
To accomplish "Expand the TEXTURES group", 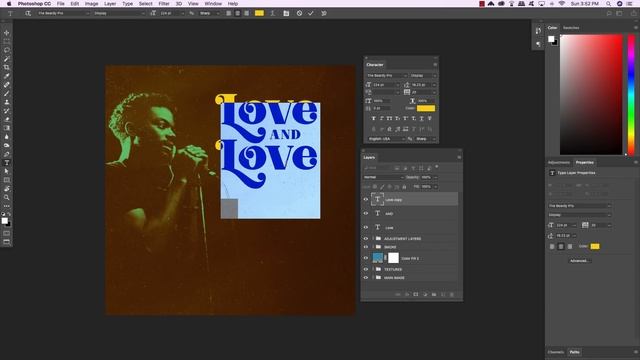I will 373,269.
